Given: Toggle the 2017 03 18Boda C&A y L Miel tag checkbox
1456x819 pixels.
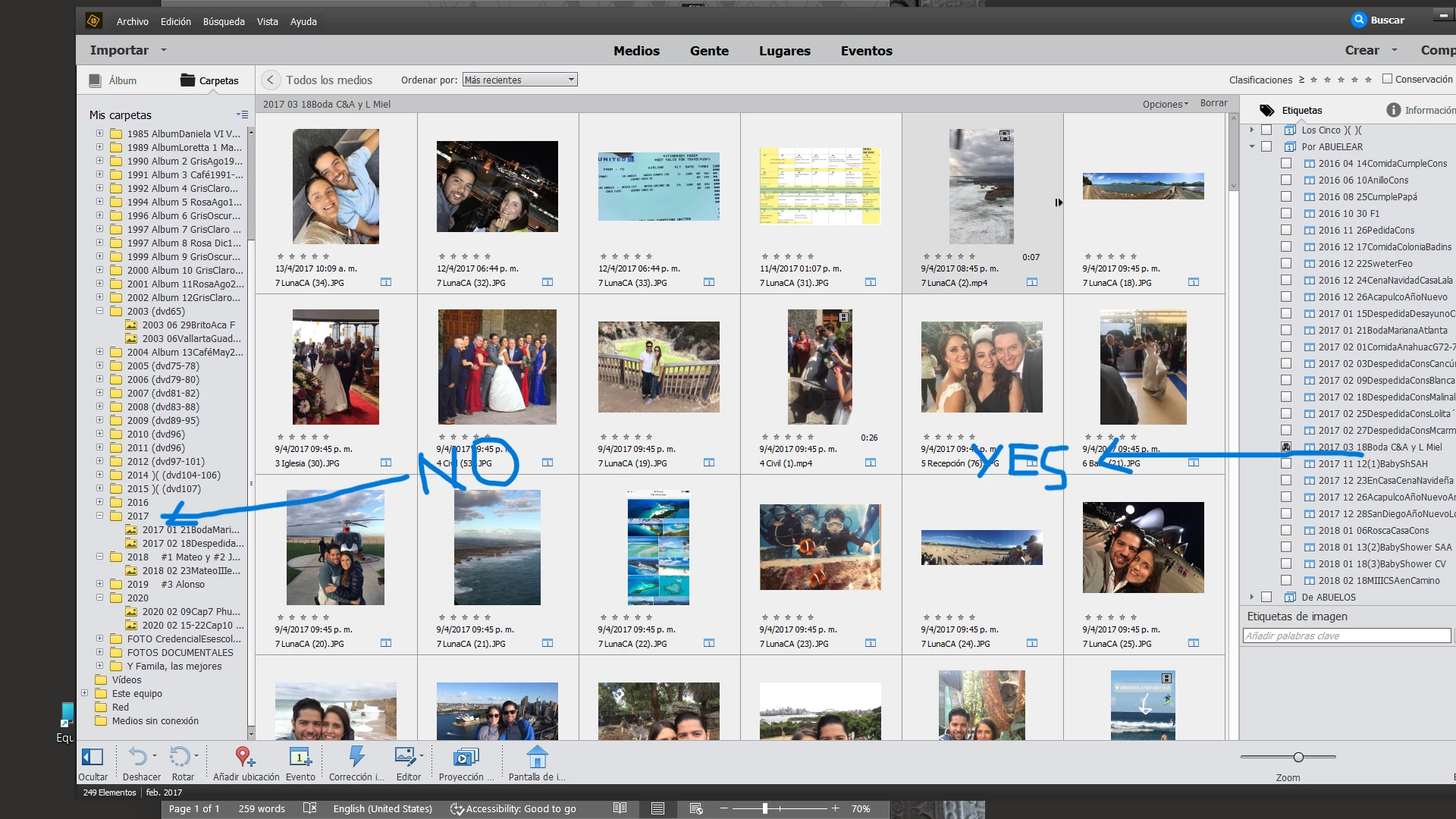Looking at the screenshot, I should pyautogui.click(x=1286, y=447).
